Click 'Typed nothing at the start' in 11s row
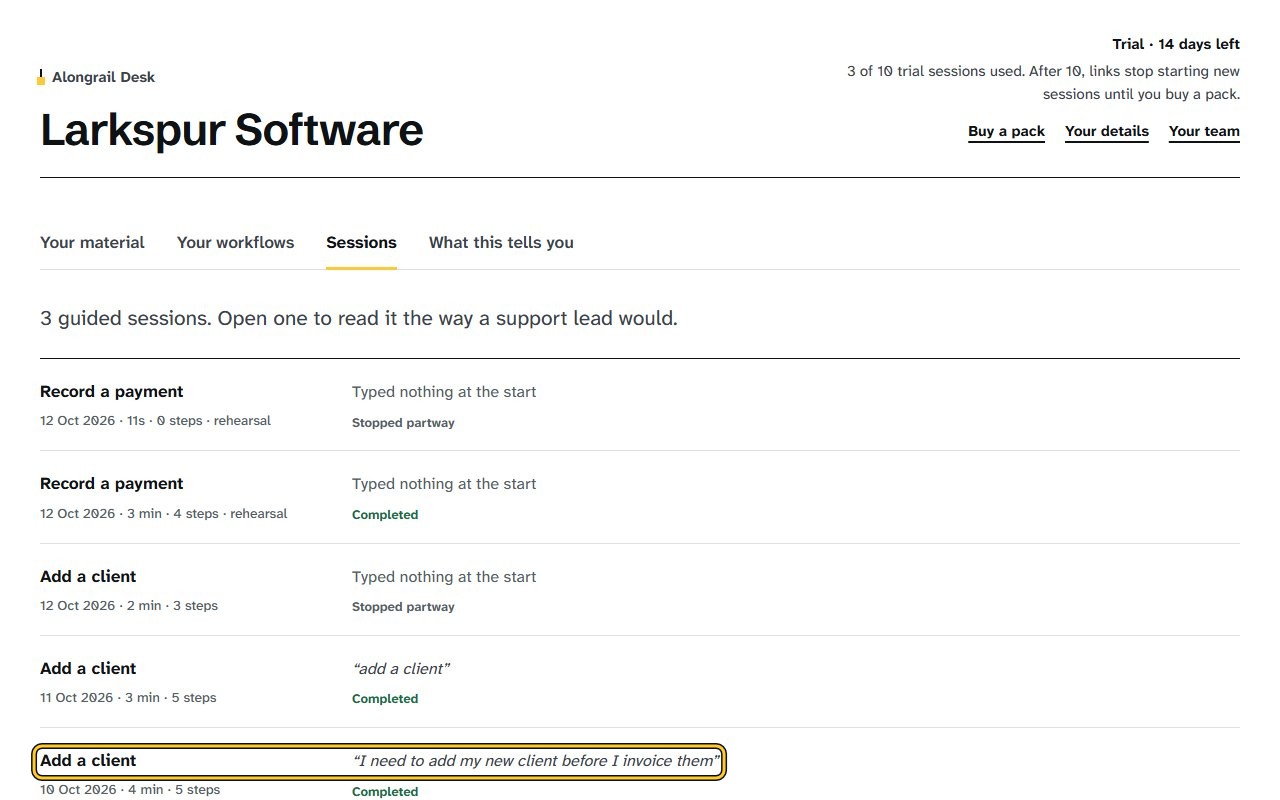Image resolution: width=1280 pixels, height=800 pixels. (444, 392)
